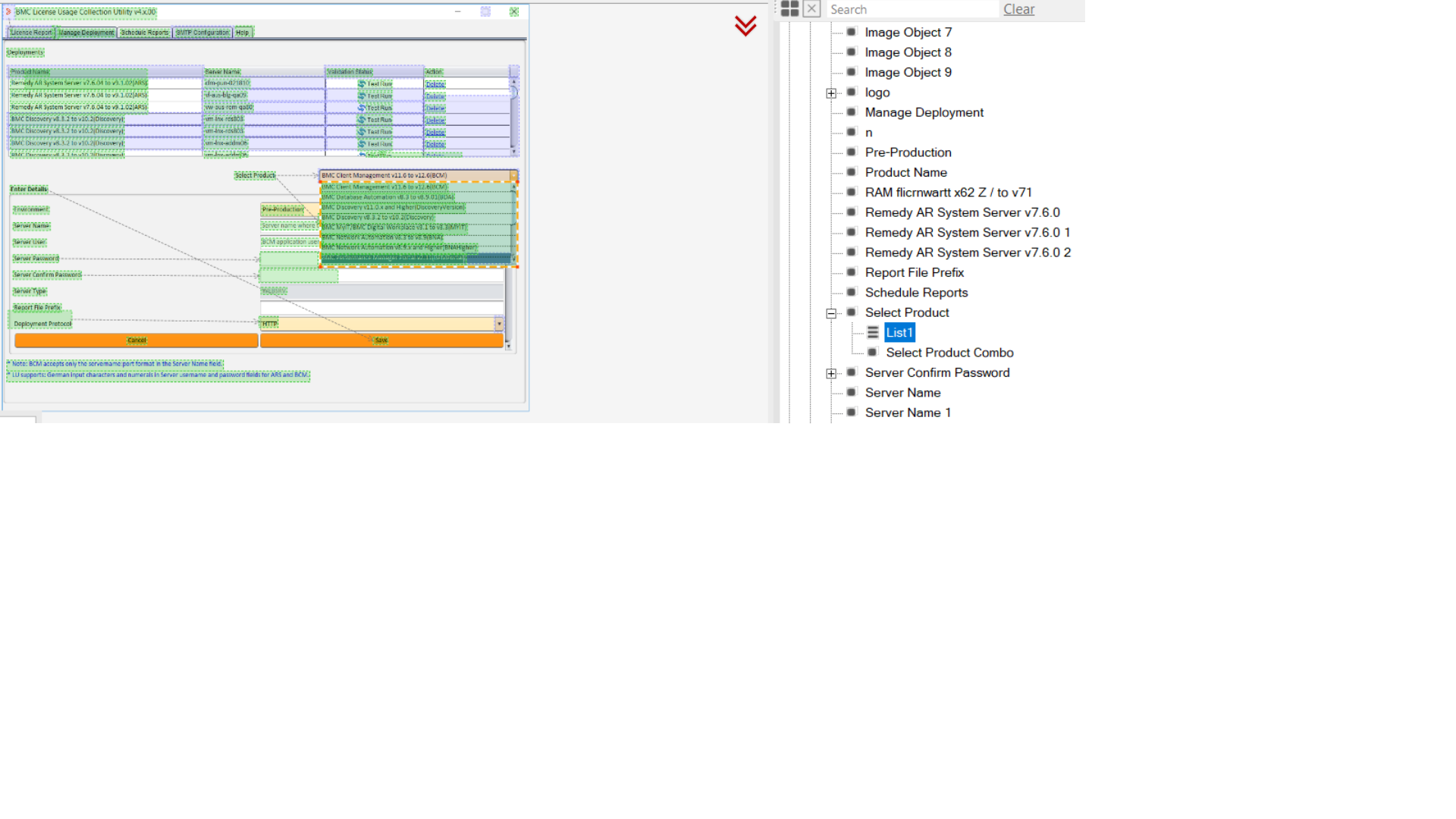Click the Validation Status column header
This screenshot has width=1456, height=819.
[374, 71]
